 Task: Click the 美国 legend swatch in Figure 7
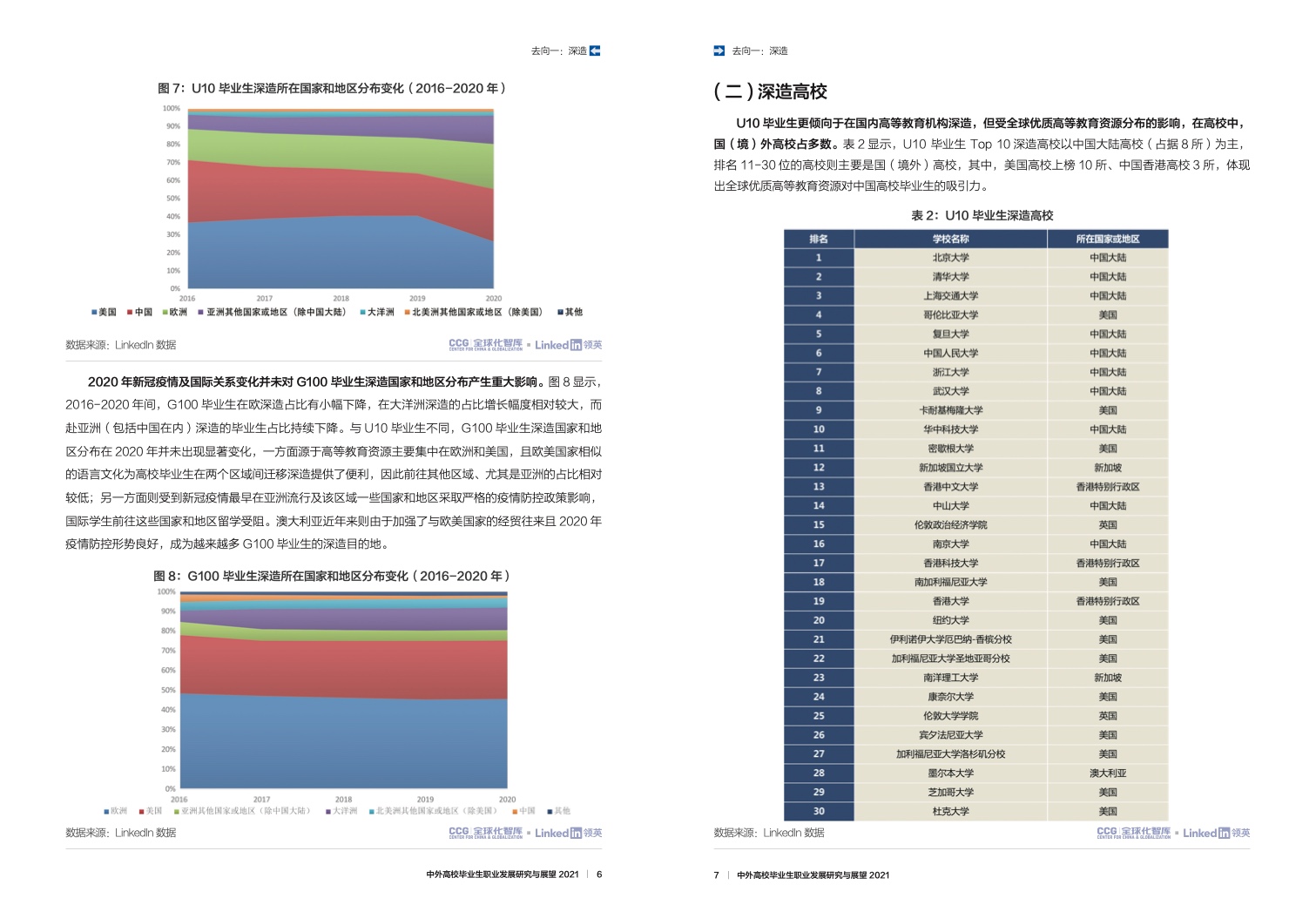tap(94, 312)
